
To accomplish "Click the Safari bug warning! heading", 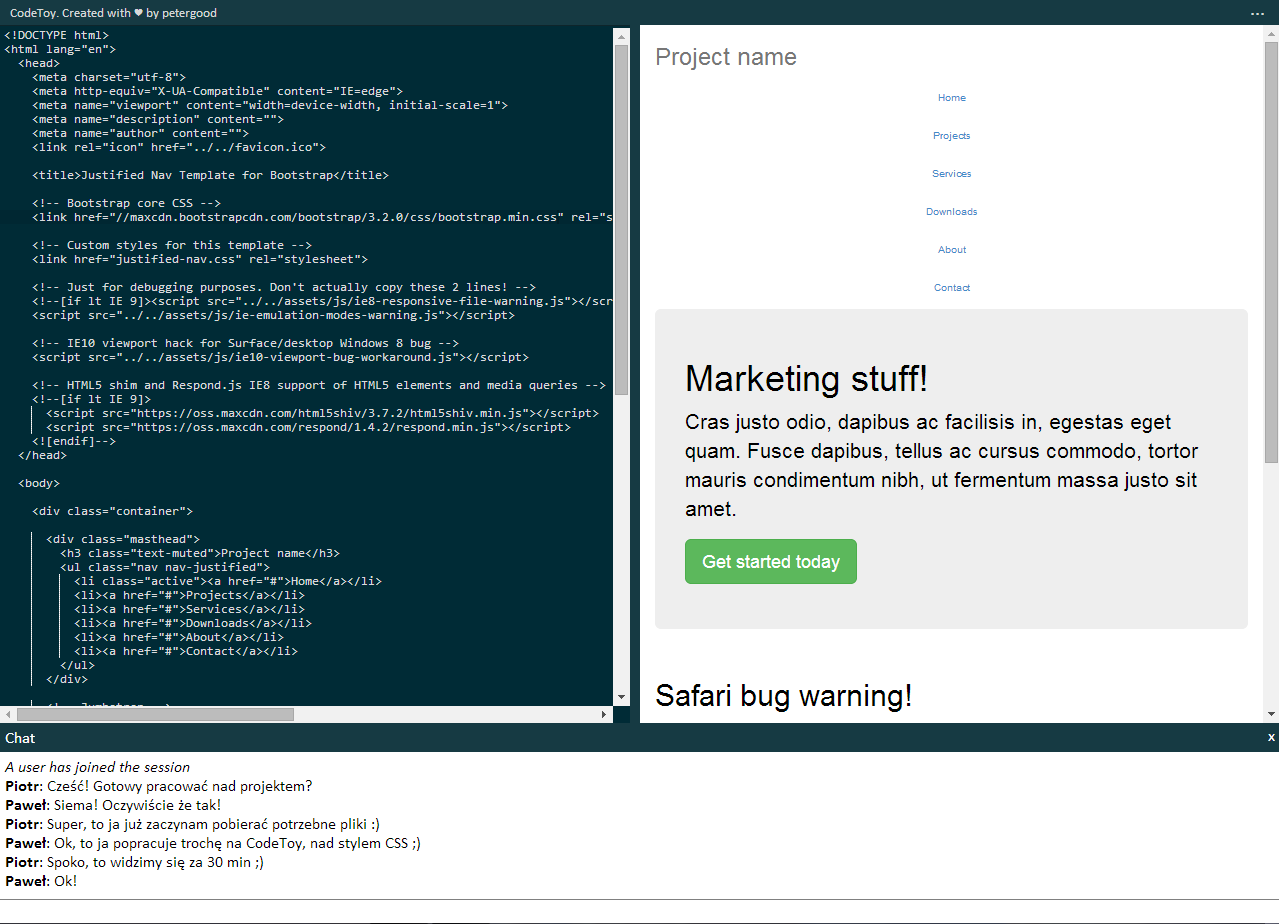I will click(x=784, y=695).
